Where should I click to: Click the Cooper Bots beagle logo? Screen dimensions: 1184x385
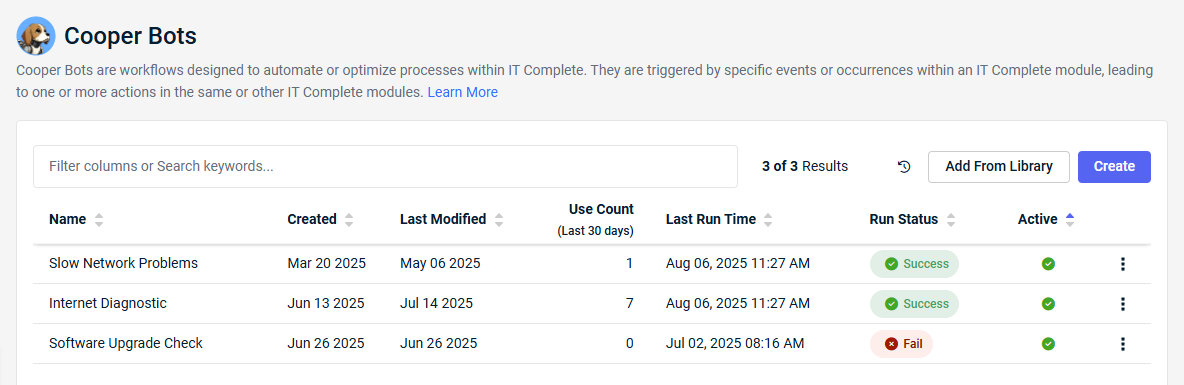click(35, 35)
